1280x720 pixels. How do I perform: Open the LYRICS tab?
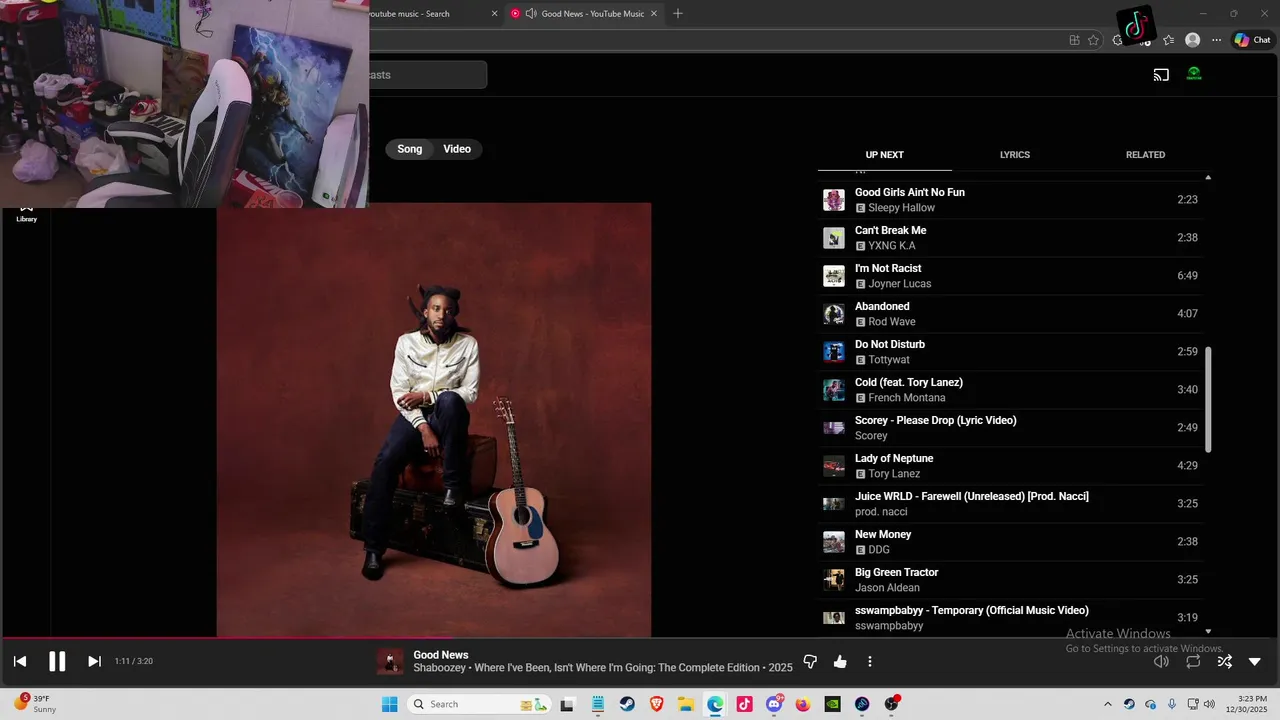coord(1015,155)
